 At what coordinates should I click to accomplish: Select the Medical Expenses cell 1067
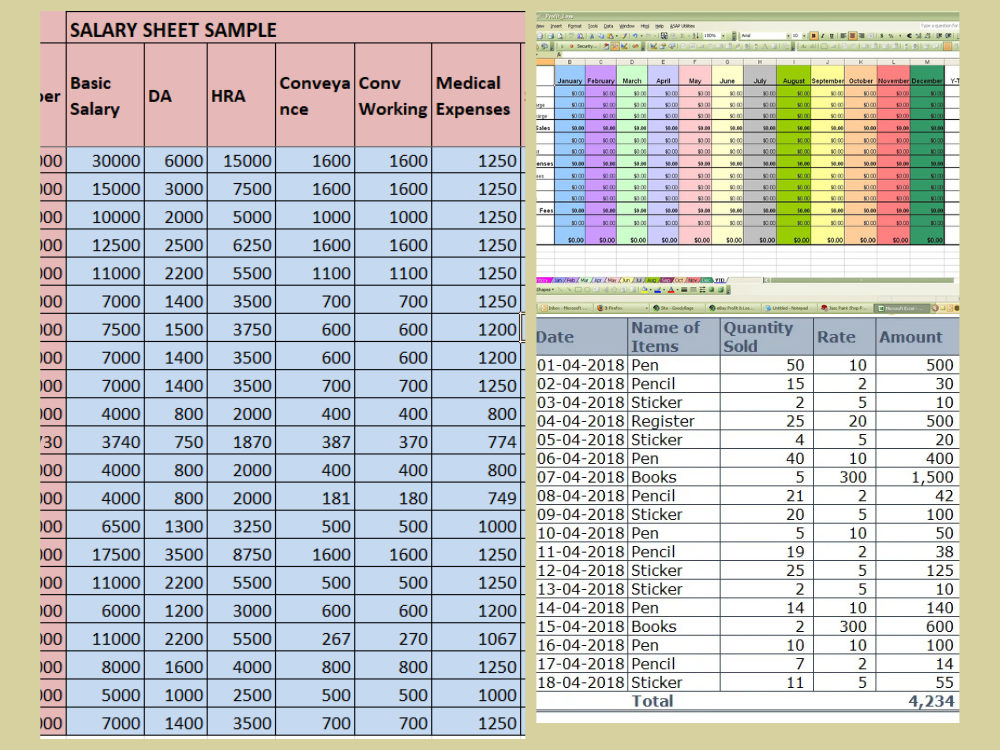click(476, 638)
